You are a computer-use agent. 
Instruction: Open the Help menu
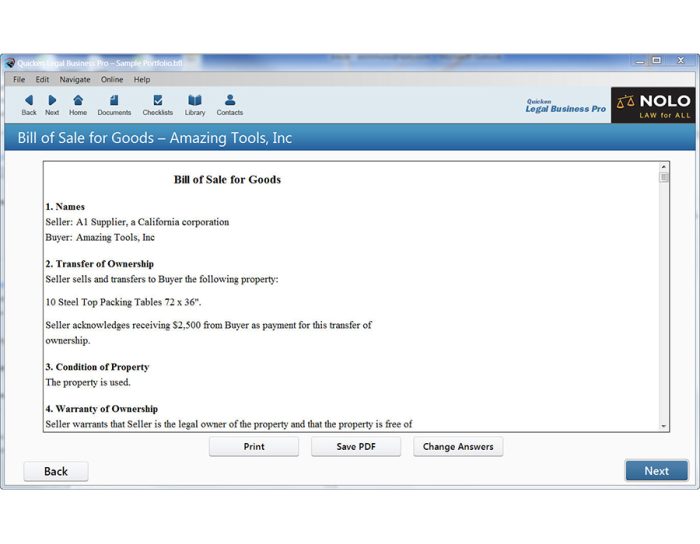(x=142, y=79)
